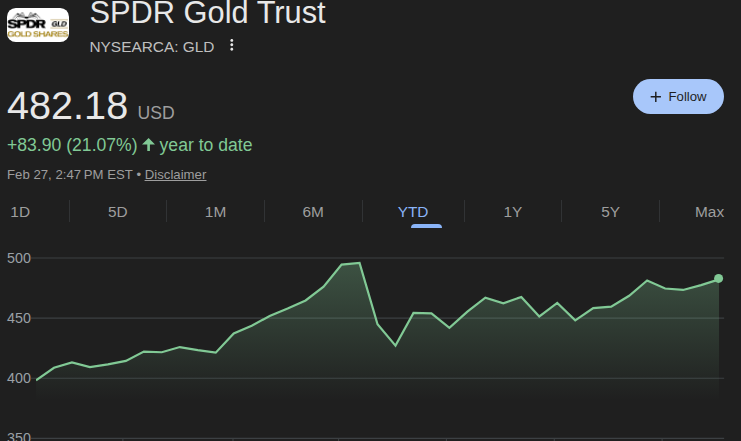This screenshot has height=441, width=741.
Task: Click the SPDR Gold Shares logo
Action: pyautogui.click(x=38, y=25)
